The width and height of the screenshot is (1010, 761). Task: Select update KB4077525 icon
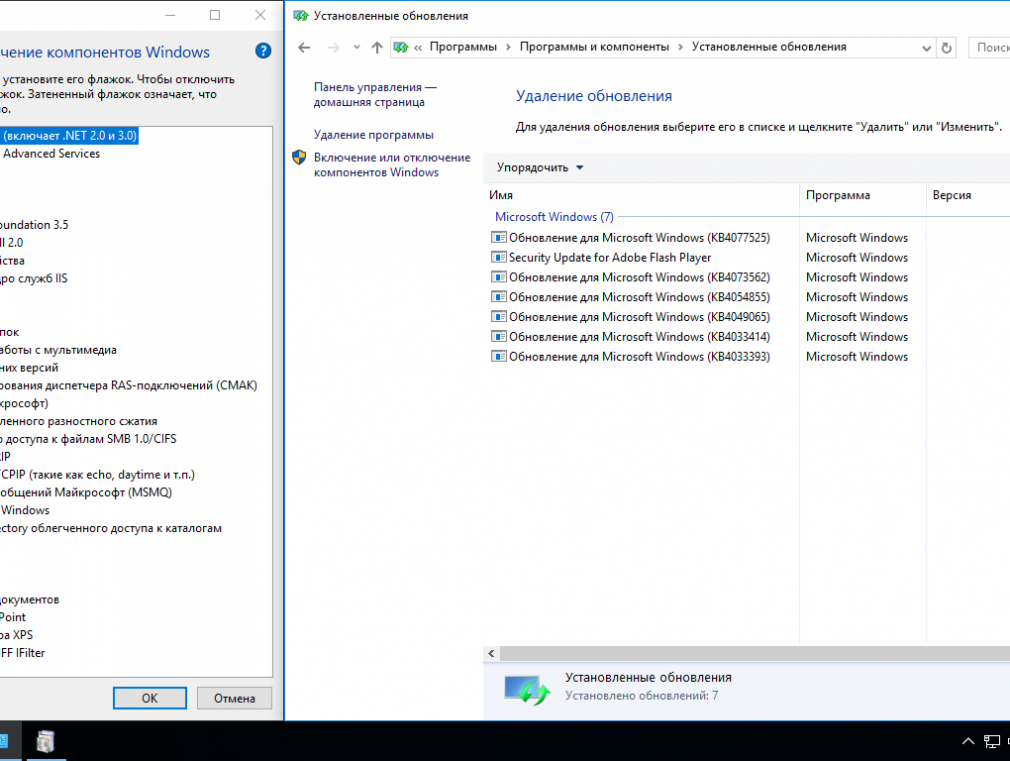click(499, 238)
